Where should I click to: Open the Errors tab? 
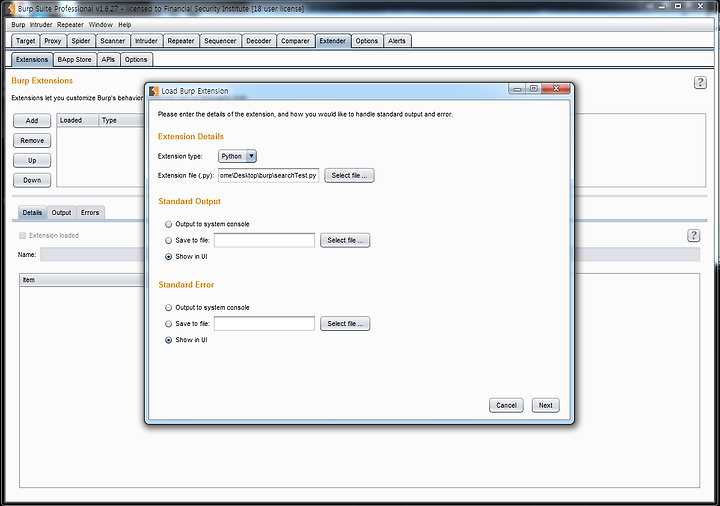[90, 213]
